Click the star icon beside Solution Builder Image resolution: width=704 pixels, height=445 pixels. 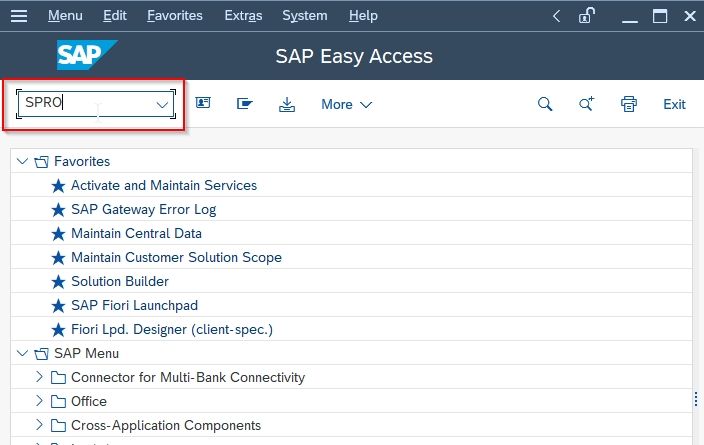[58, 282]
